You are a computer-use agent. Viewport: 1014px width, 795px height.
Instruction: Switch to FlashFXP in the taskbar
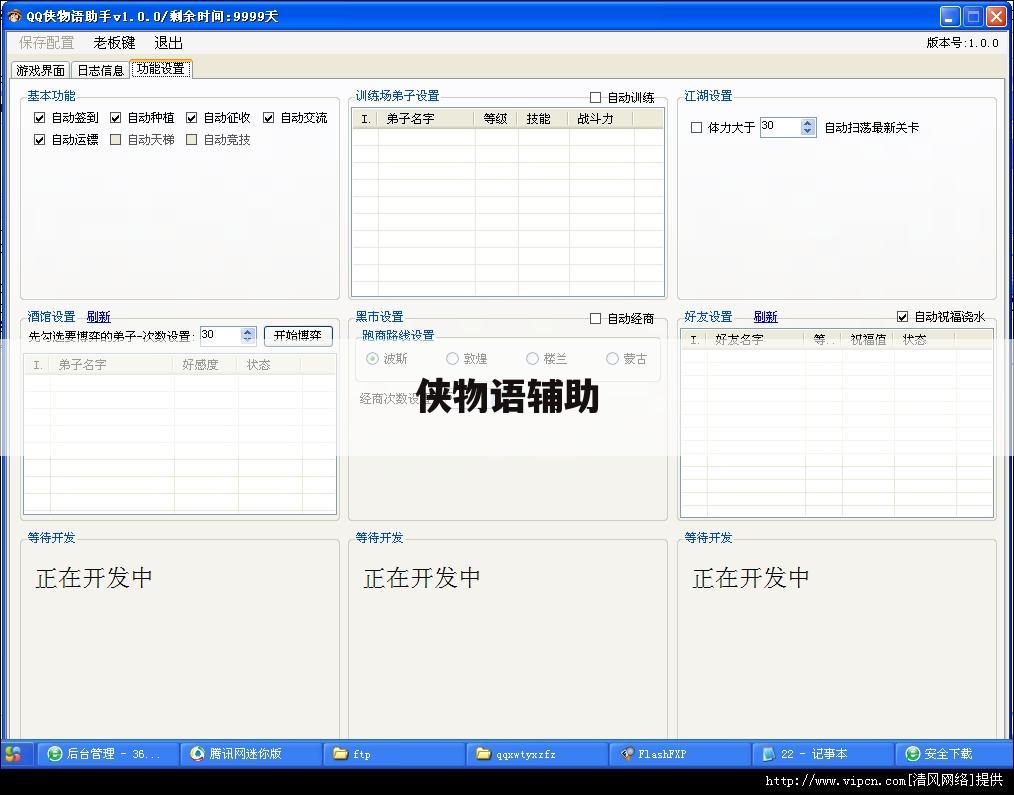(681, 754)
